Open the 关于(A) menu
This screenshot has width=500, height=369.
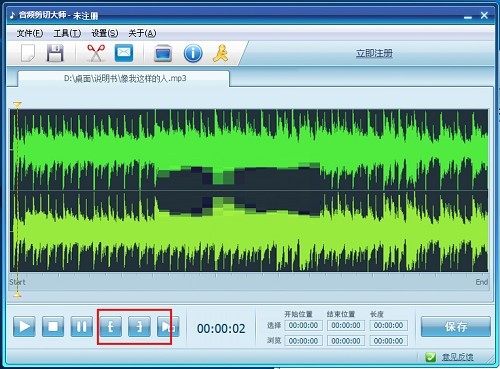pos(142,33)
